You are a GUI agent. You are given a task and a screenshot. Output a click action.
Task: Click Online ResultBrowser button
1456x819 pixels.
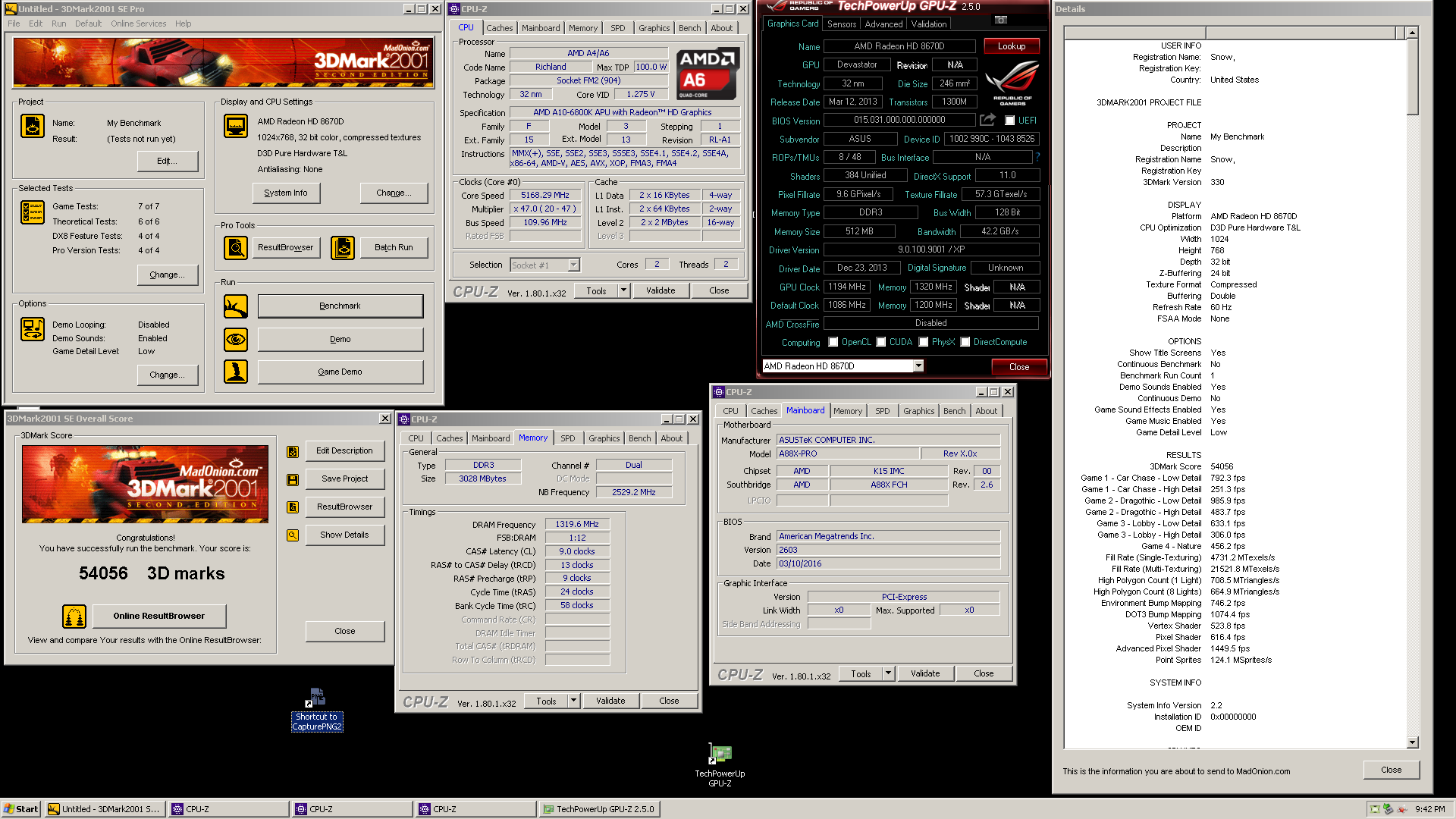coord(159,616)
